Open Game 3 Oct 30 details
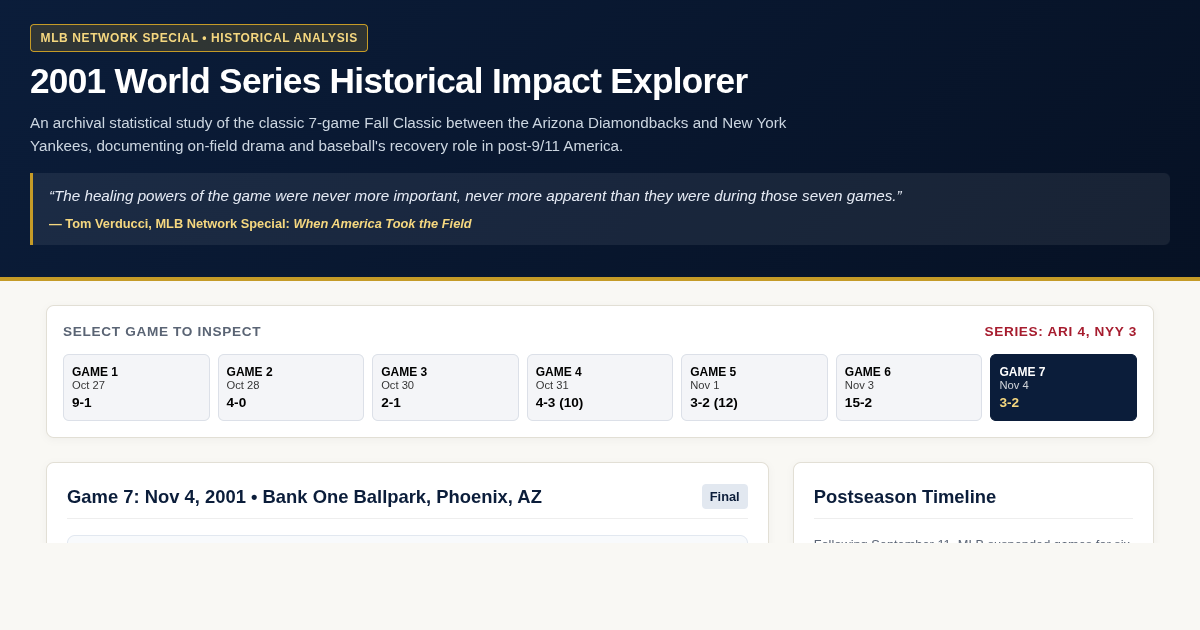The image size is (1200, 630). [445, 387]
